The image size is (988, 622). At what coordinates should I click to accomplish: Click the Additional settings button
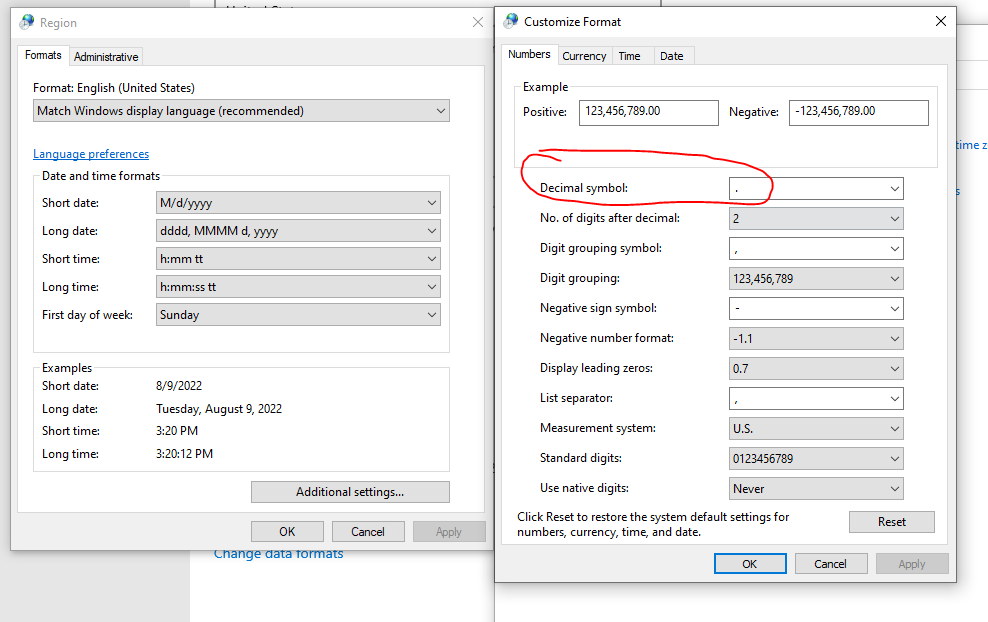tap(350, 492)
